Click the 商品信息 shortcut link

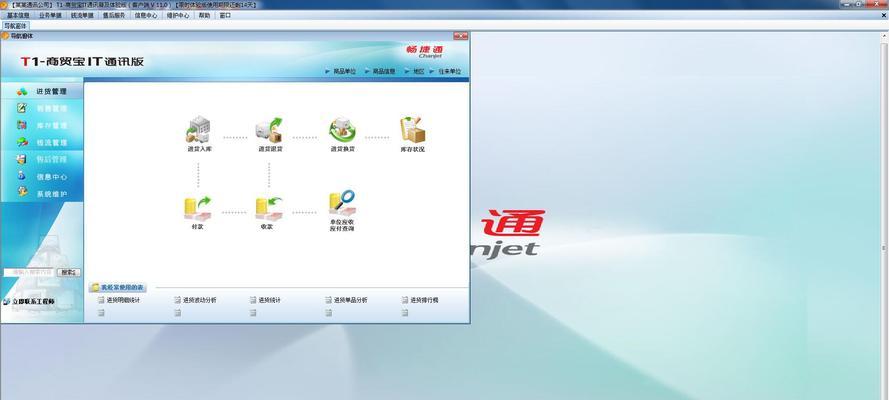pos(384,72)
